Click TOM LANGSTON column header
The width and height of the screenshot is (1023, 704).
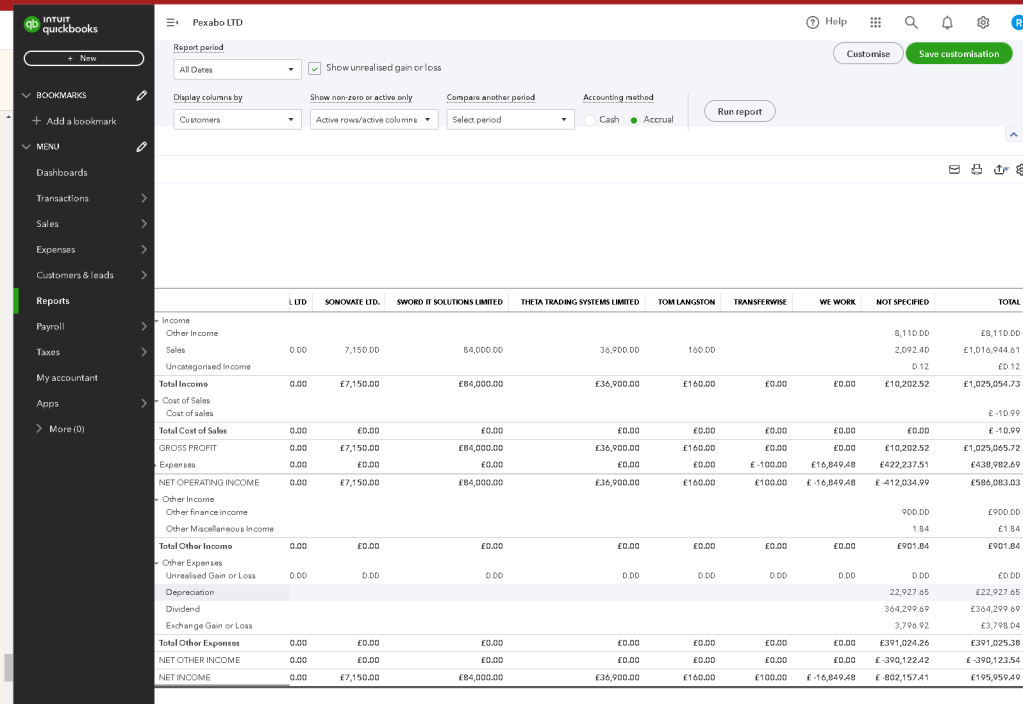(686, 302)
